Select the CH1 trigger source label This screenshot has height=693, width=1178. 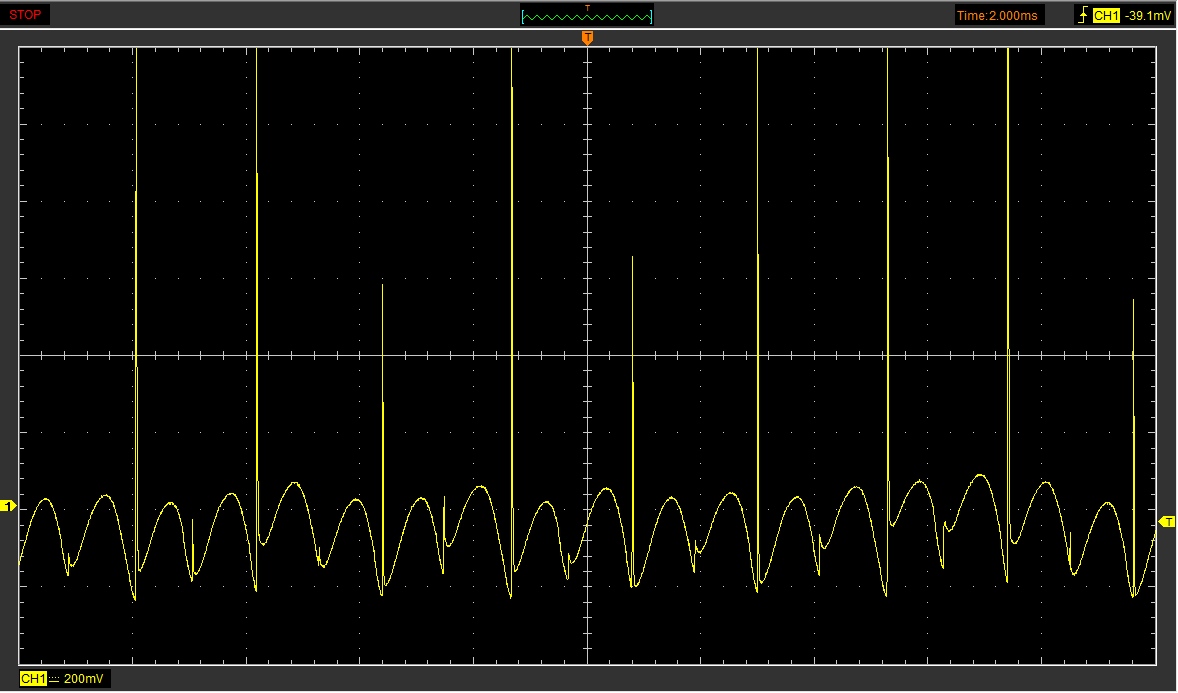(1106, 15)
